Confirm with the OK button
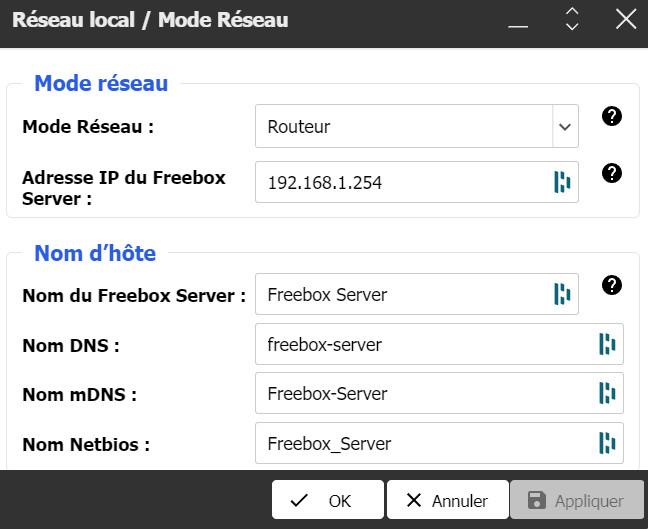The width and height of the screenshot is (648, 529). (x=328, y=500)
